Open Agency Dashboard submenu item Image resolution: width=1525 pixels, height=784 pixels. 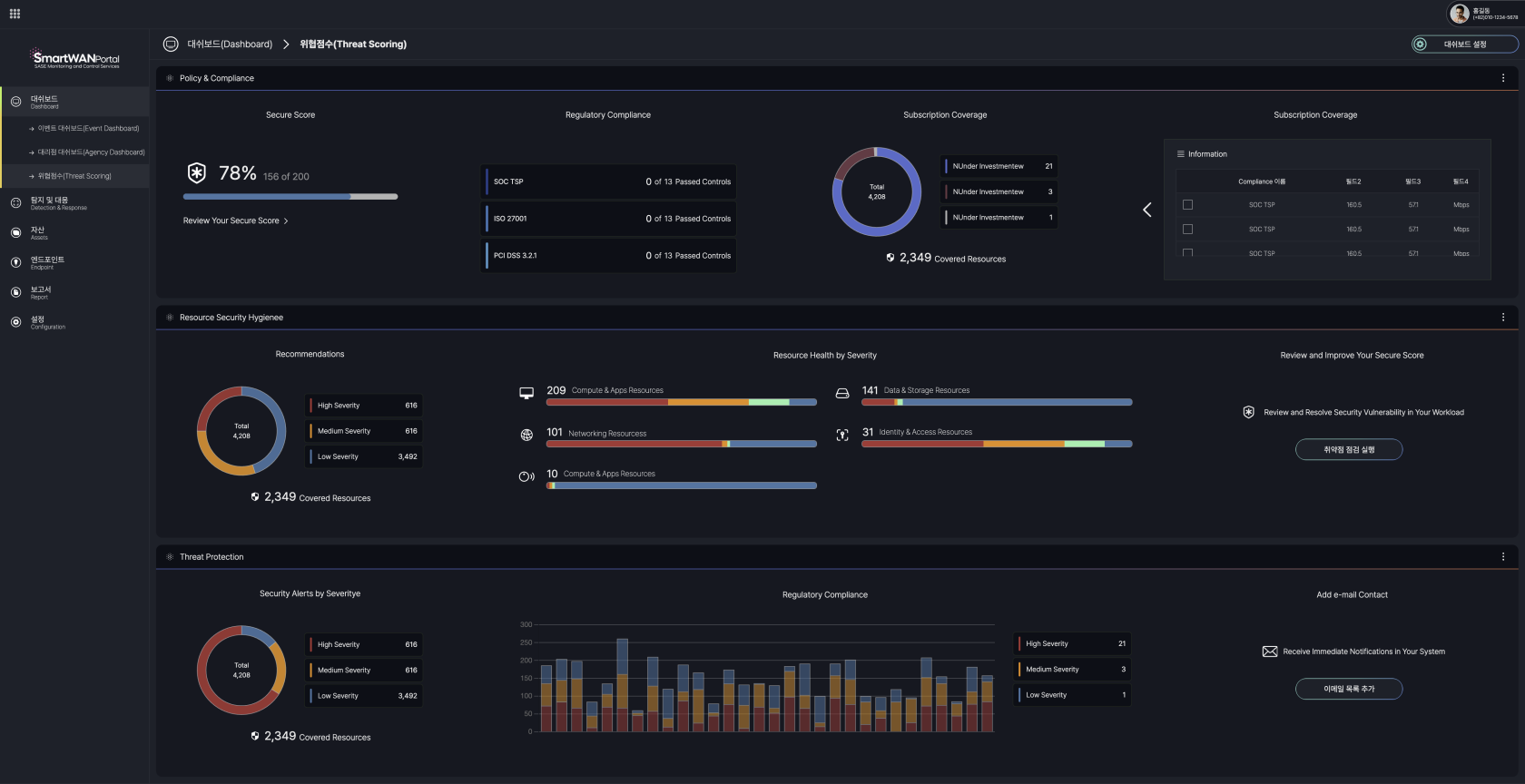pos(91,152)
